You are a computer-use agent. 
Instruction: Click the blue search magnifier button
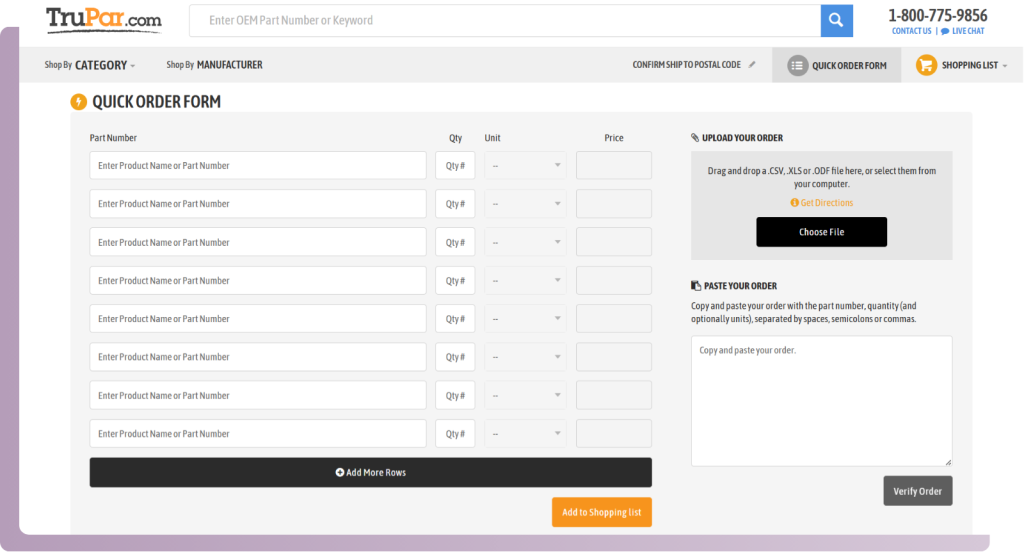(x=836, y=20)
